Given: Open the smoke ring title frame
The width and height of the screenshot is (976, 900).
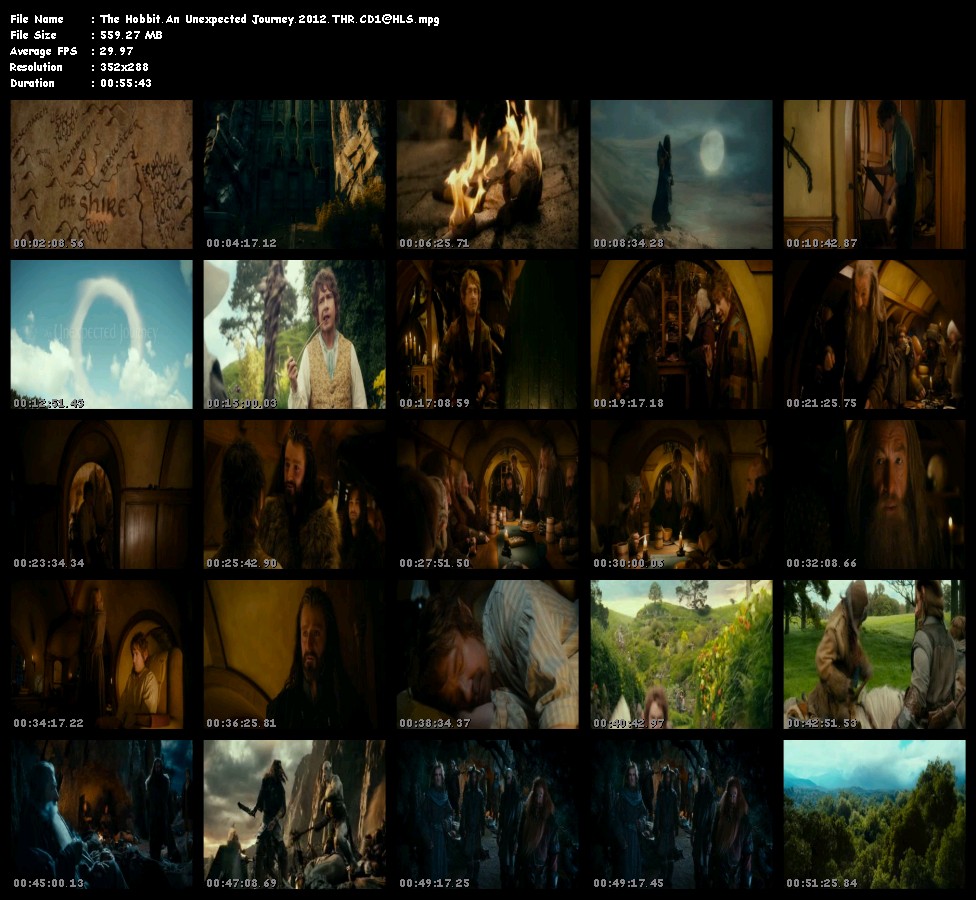Looking at the screenshot, I should point(101,334).
